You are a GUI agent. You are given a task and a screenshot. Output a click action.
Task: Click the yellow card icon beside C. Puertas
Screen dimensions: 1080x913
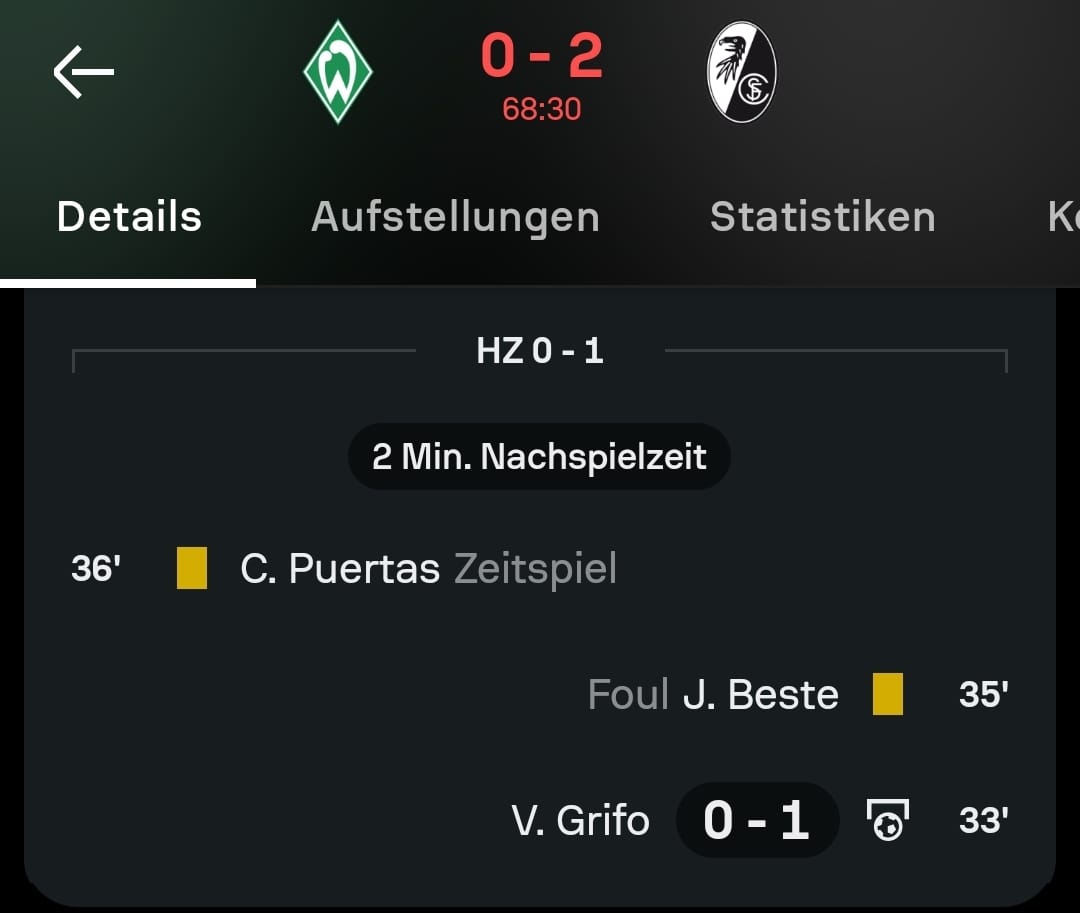coord(192,569)
